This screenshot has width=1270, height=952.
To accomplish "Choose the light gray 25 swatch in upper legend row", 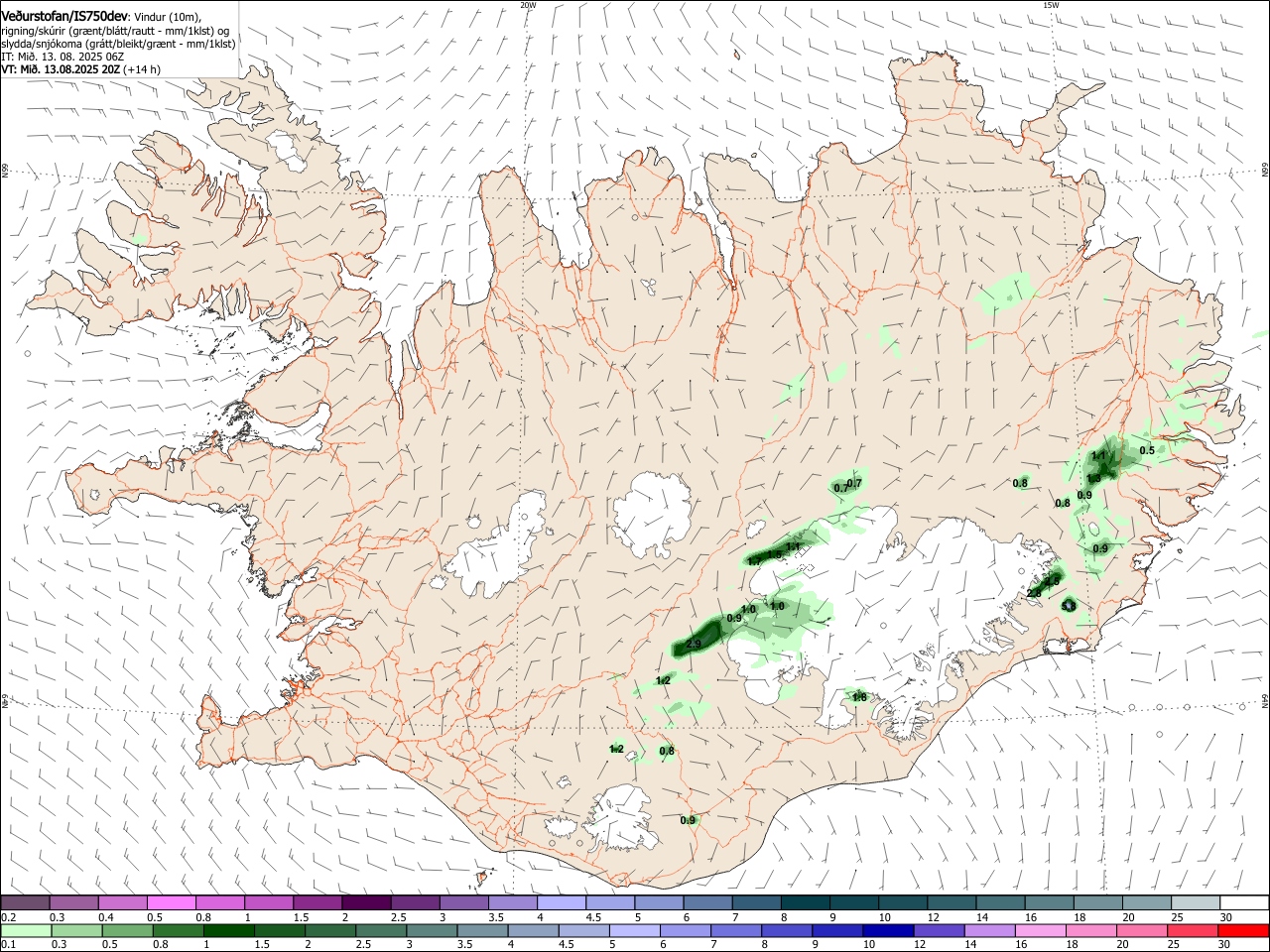I will point(1197,902).
